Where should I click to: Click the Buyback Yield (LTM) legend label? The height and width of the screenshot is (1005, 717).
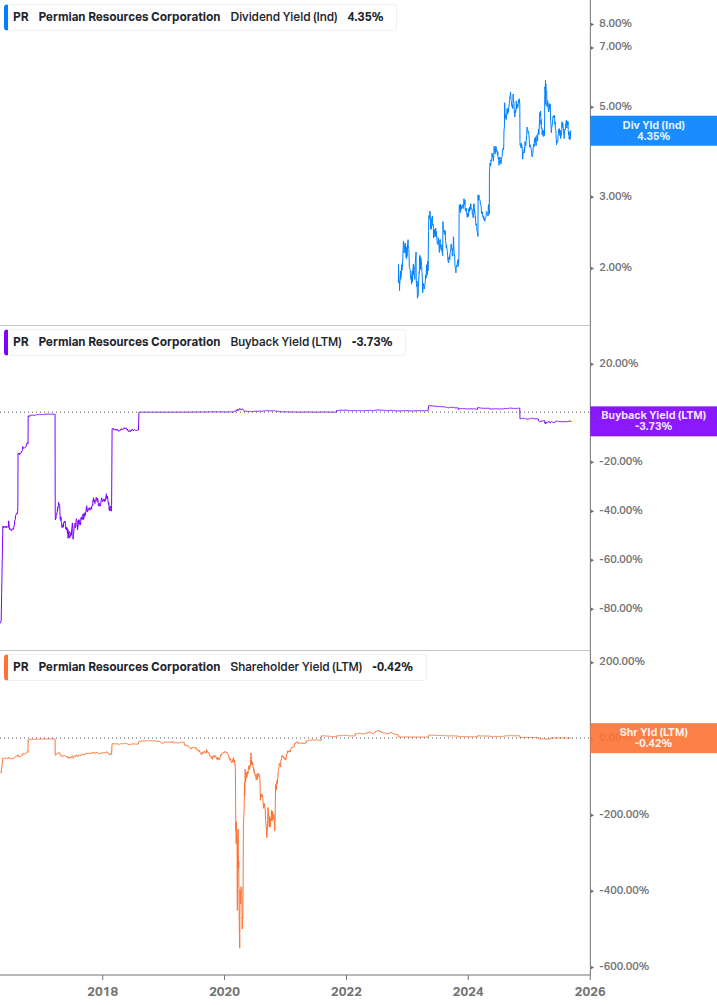point(286,342)
